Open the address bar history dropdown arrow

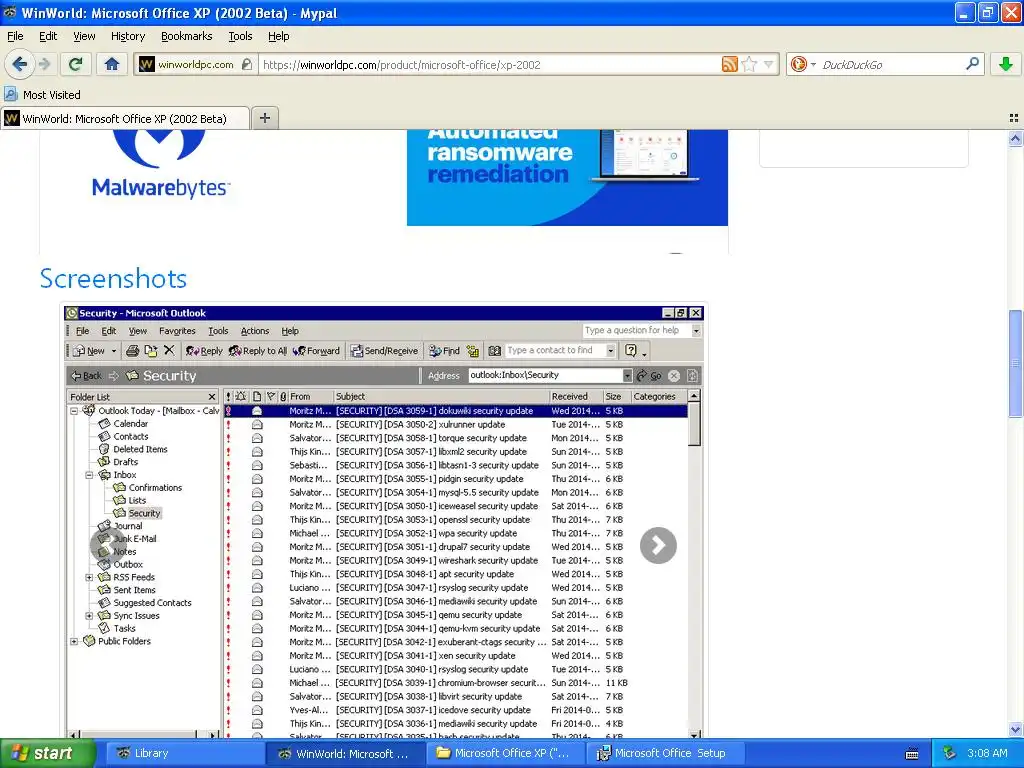tap(769, 64)
